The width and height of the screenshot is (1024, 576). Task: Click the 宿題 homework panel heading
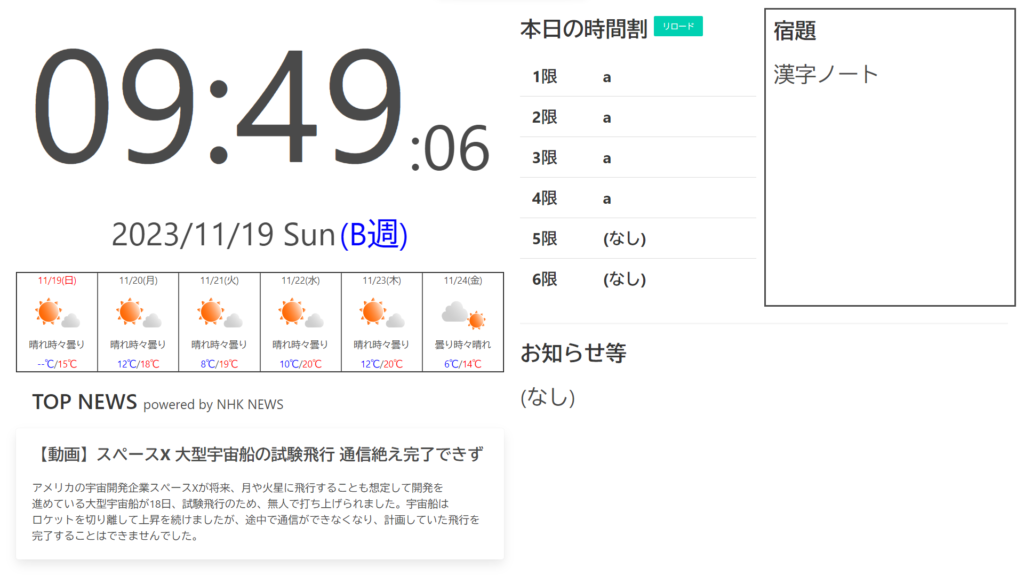(x=795, y=31)
